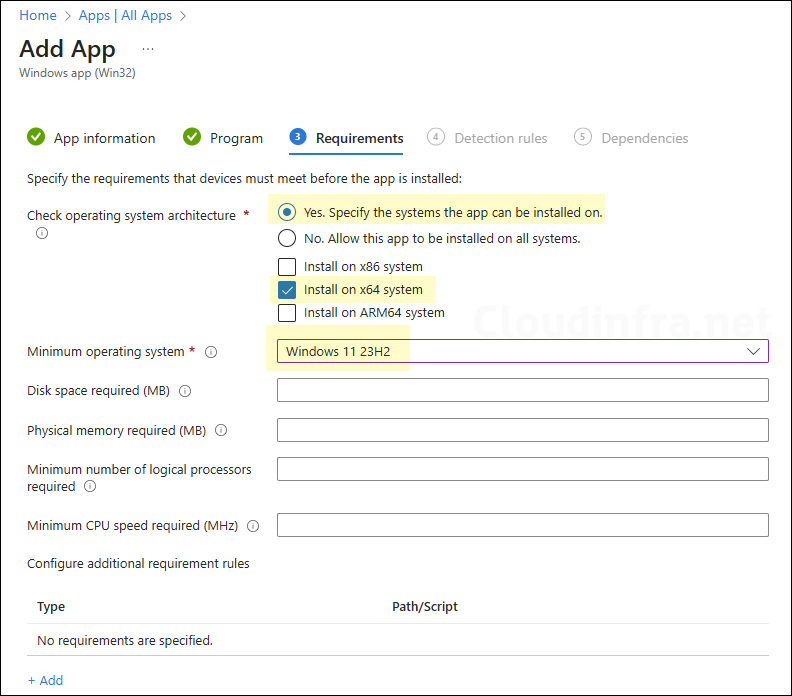
Task: Click info icon next to Disk space required
Action: (185, 391)
